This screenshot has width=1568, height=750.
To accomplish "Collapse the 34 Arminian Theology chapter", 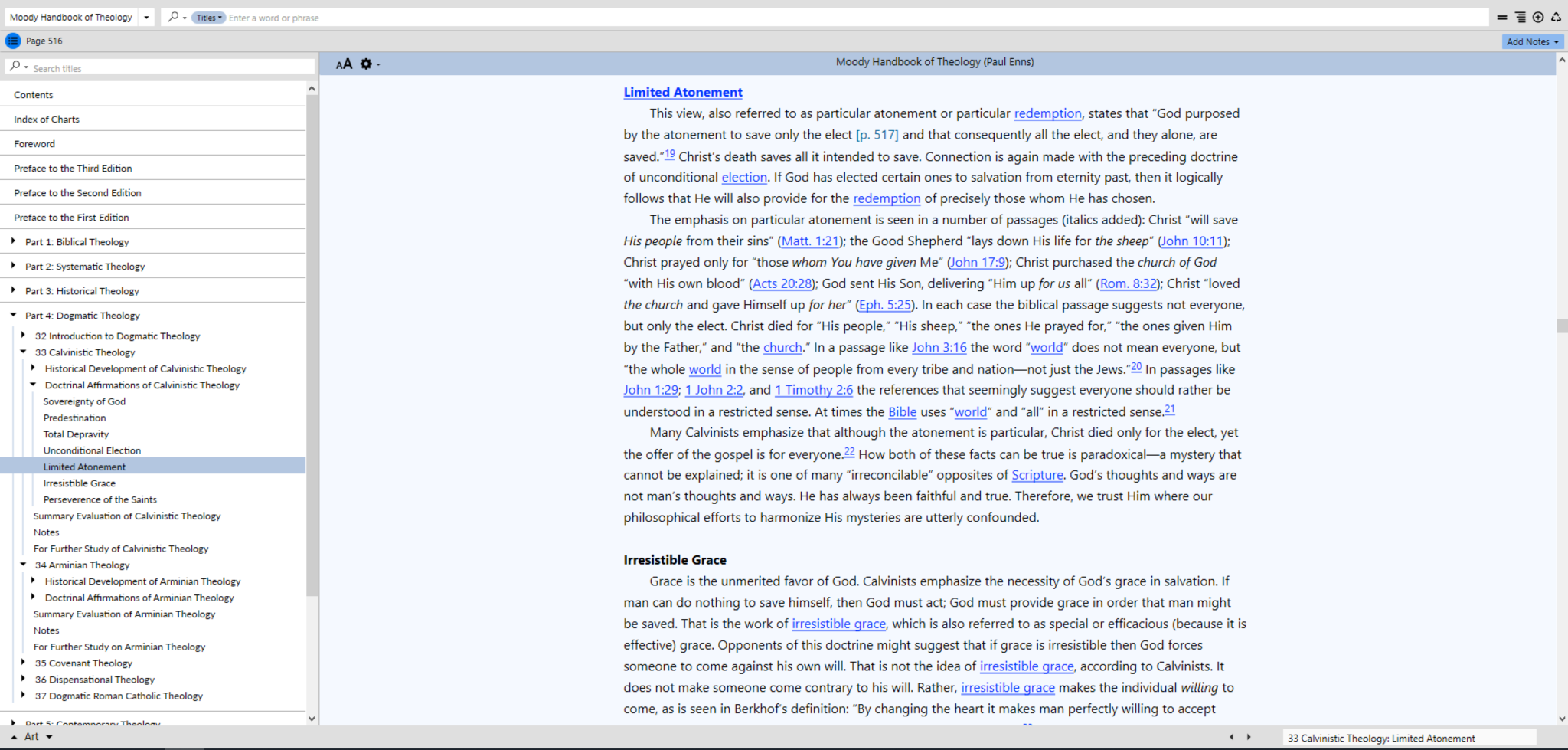I will click(24, 565).
